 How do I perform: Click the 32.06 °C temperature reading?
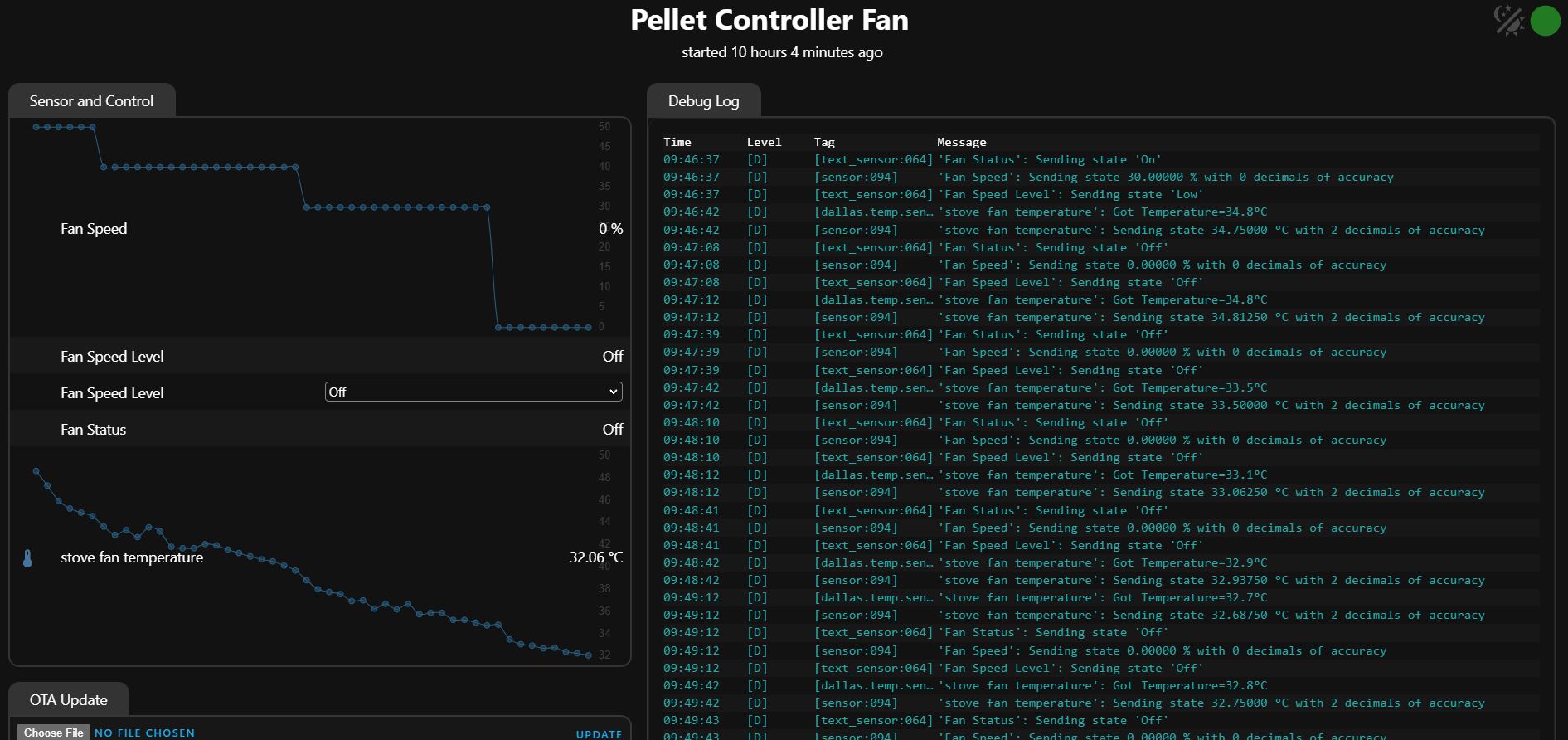pyautogui.click(x=596, y=557)
